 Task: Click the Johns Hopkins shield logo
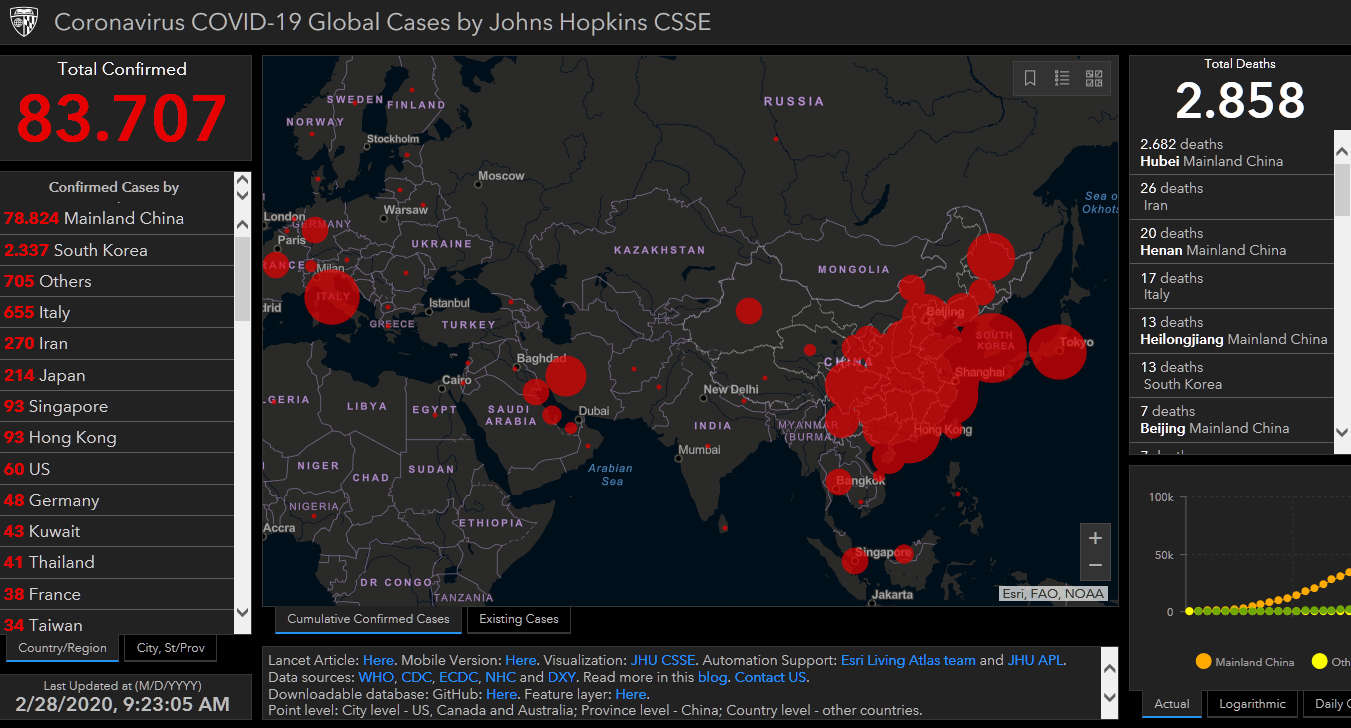[23, 22]
